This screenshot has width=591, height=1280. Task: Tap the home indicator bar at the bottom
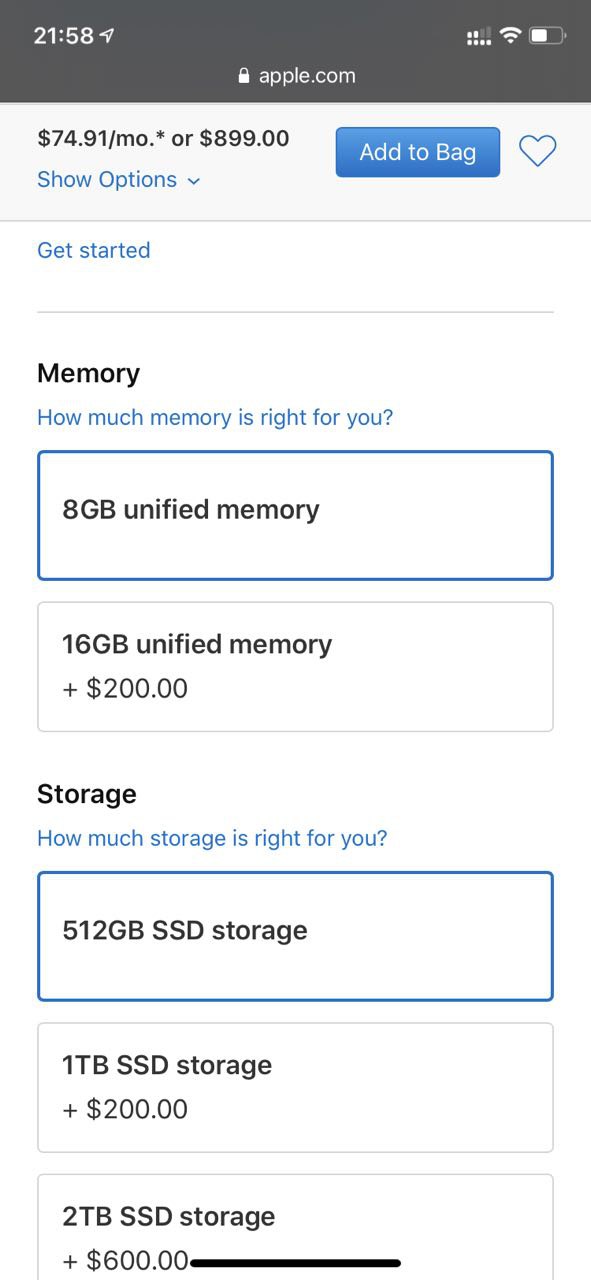point(295,1263)
